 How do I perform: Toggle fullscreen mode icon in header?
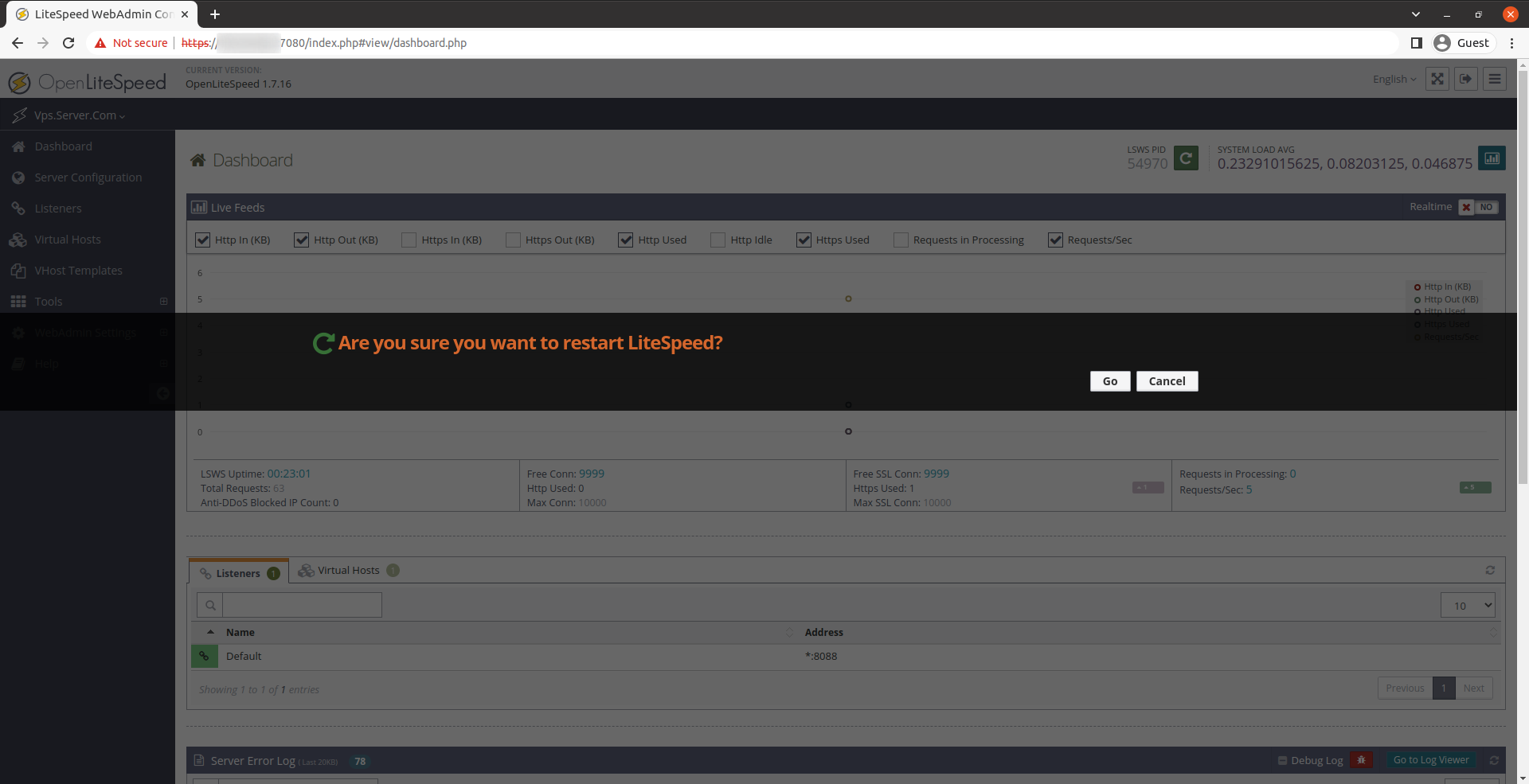(x=1437, y=79)
